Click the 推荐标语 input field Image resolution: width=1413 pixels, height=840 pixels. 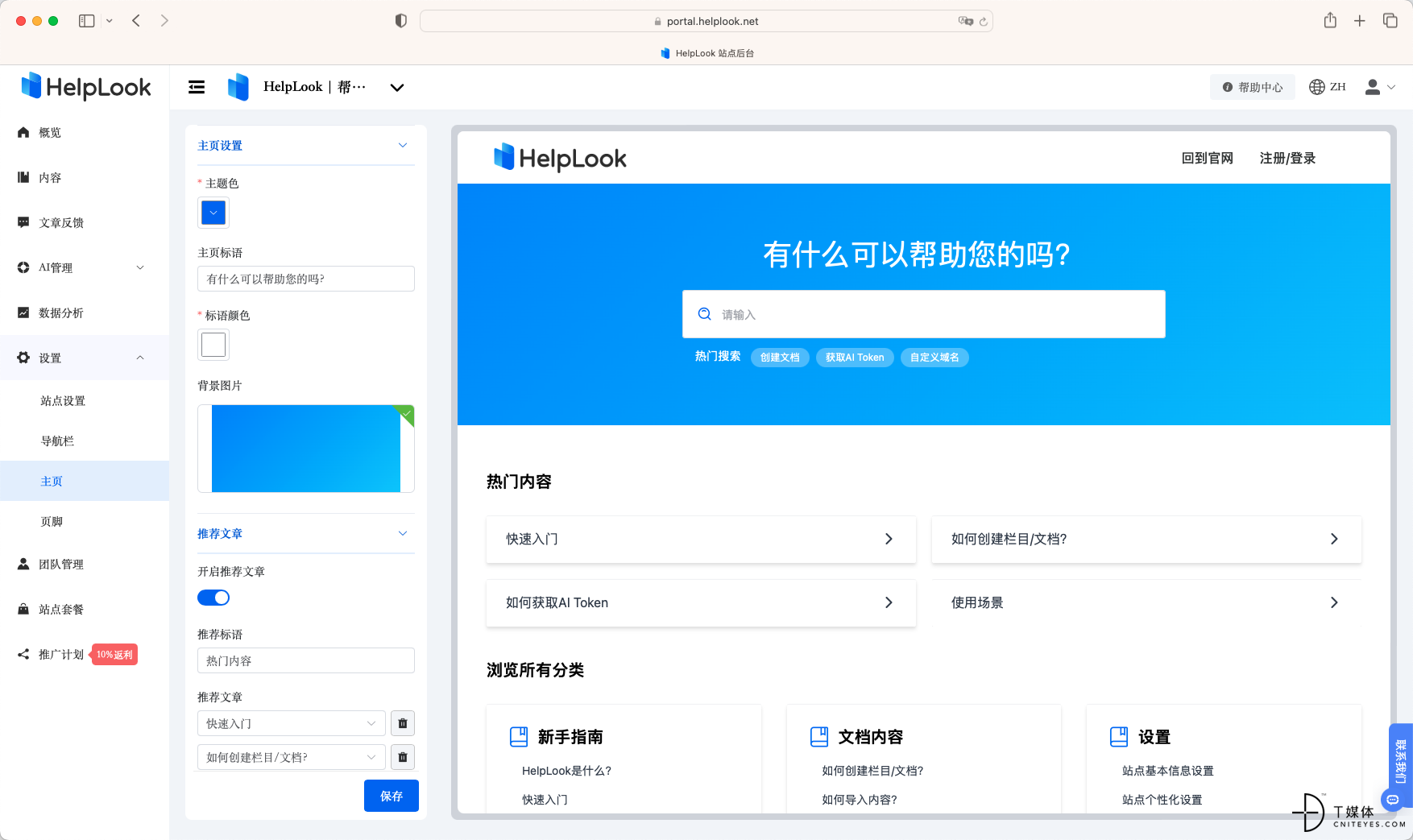tap(306, 660)
